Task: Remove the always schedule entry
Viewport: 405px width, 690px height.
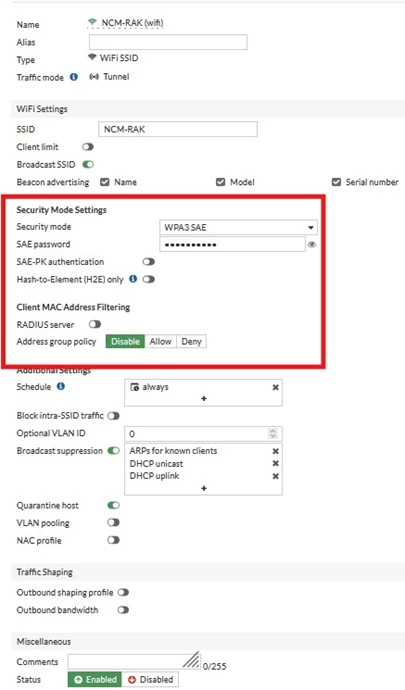Action: coord(276,387)
